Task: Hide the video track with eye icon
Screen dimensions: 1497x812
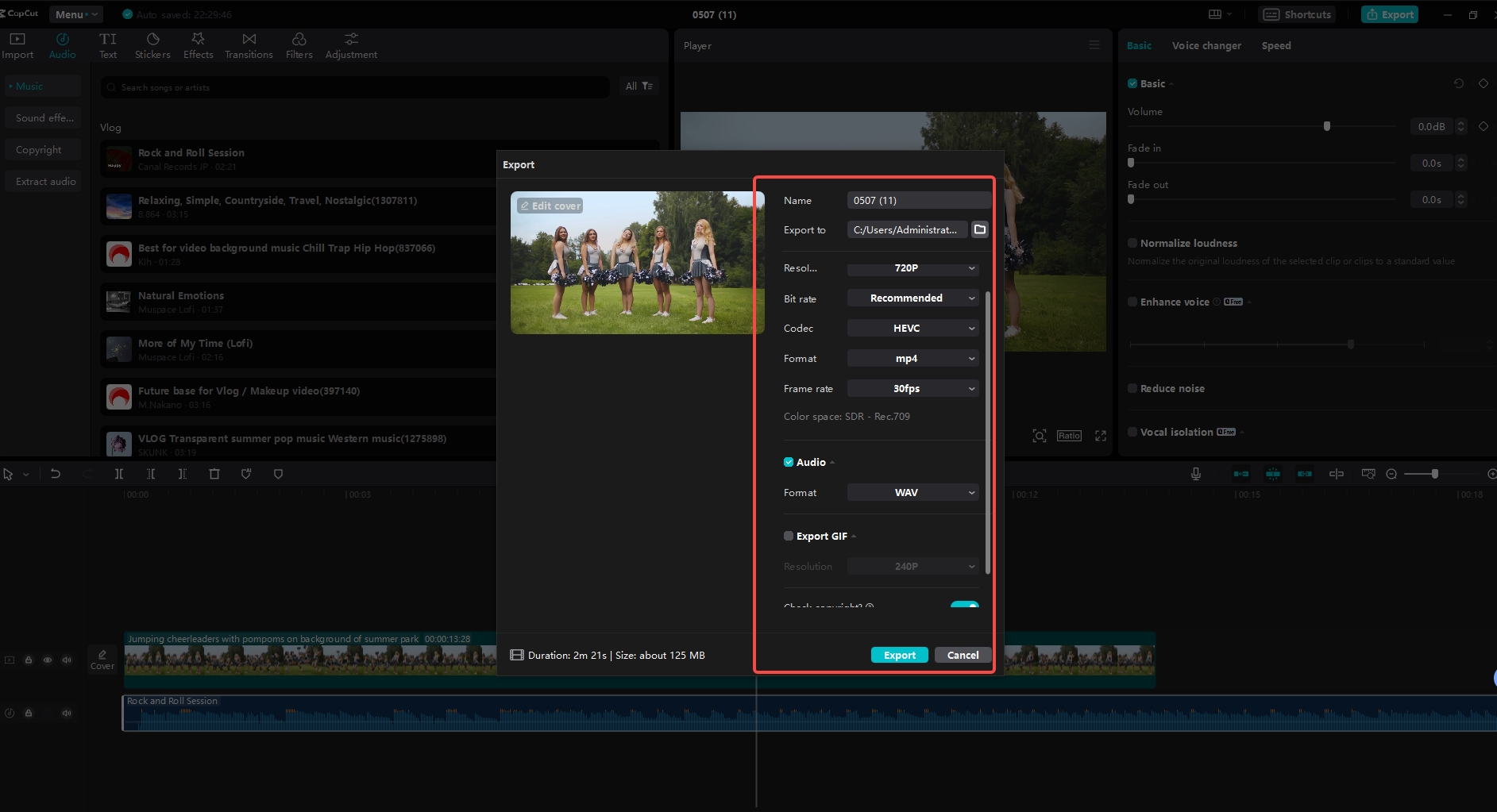Action: [x=48, y=660]
